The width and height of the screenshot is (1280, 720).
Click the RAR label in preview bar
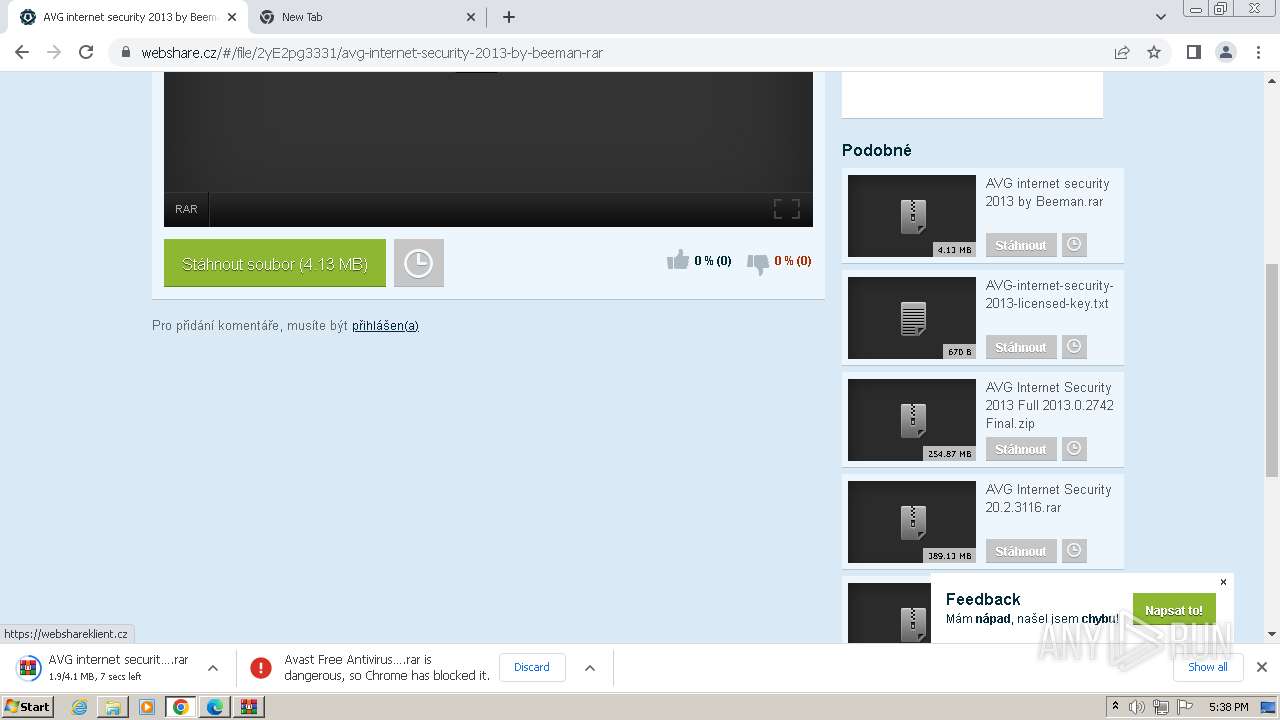coord(186,209)
